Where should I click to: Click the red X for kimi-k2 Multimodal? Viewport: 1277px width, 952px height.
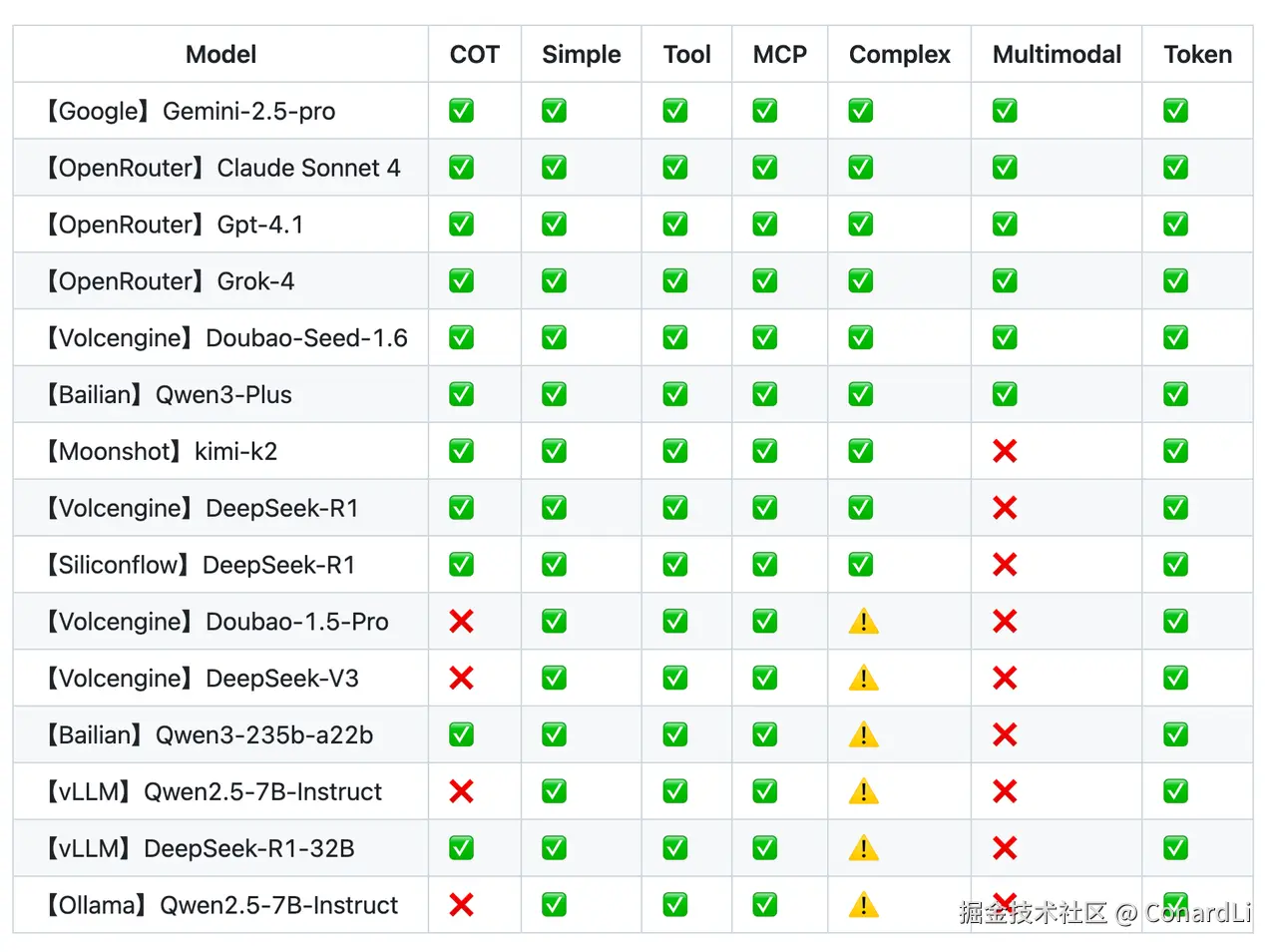pos(1005,451)
